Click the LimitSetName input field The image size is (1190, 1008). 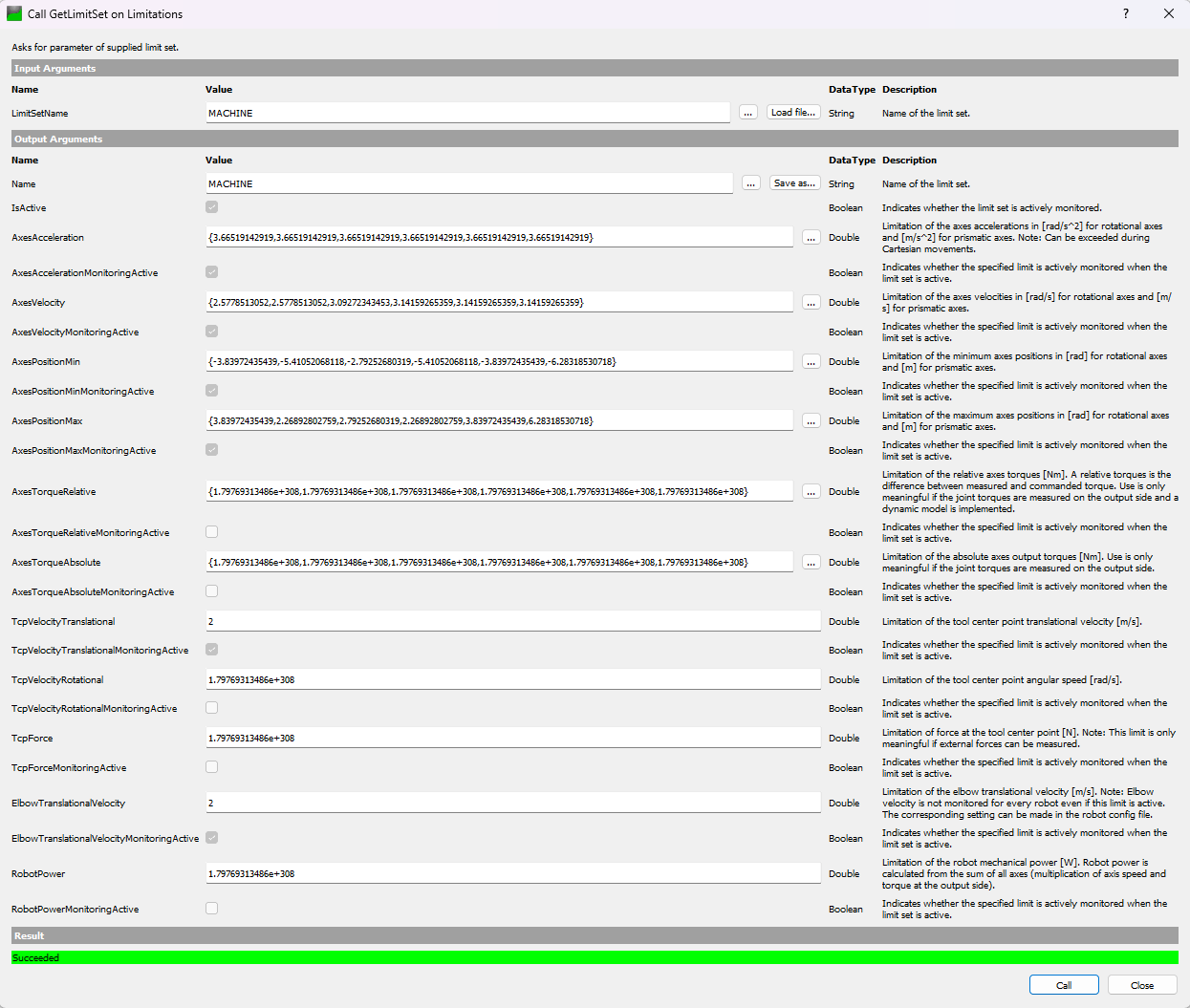click(x=468, y=113)
